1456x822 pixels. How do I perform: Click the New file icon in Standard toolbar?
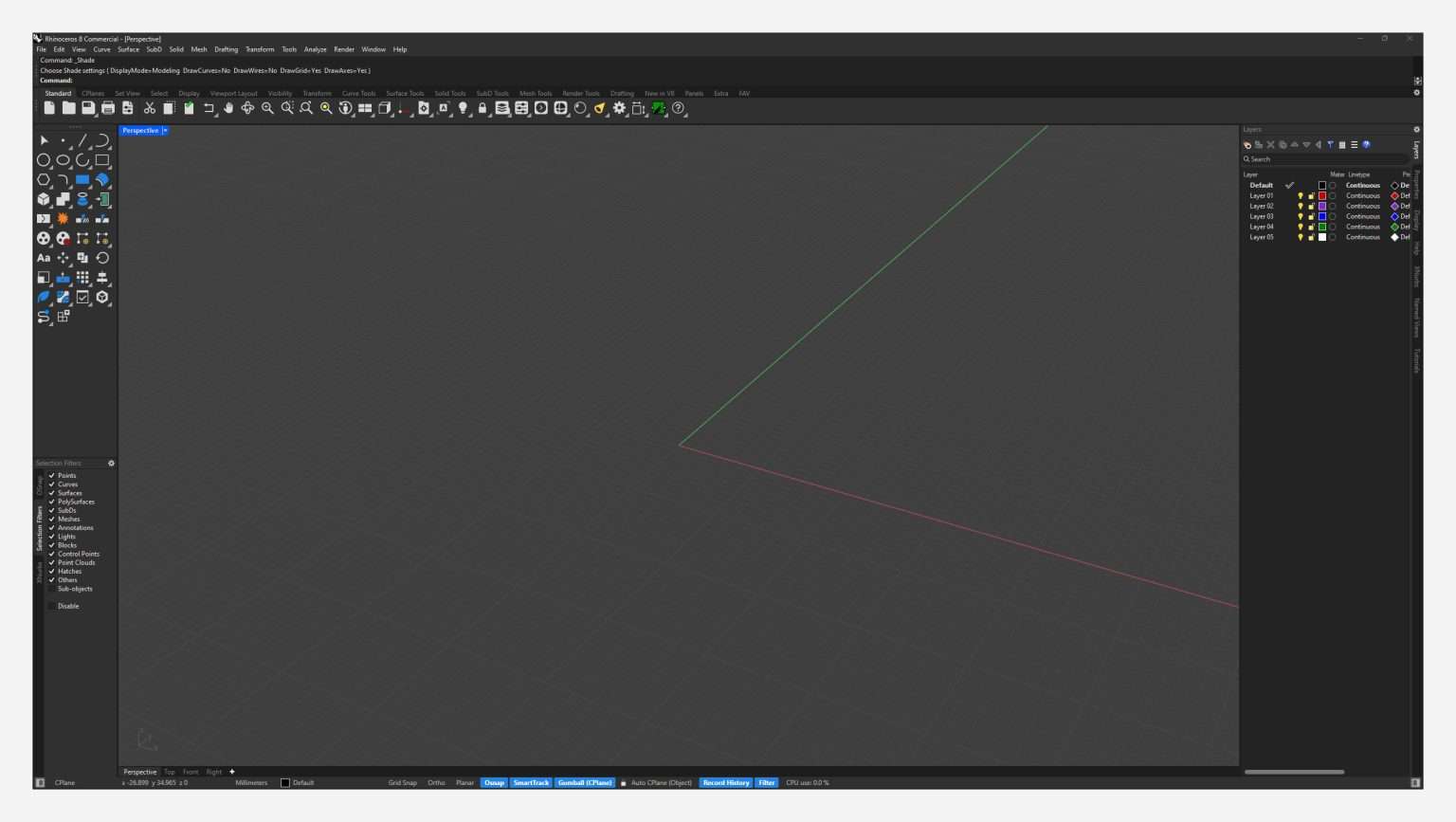point(49,108)
